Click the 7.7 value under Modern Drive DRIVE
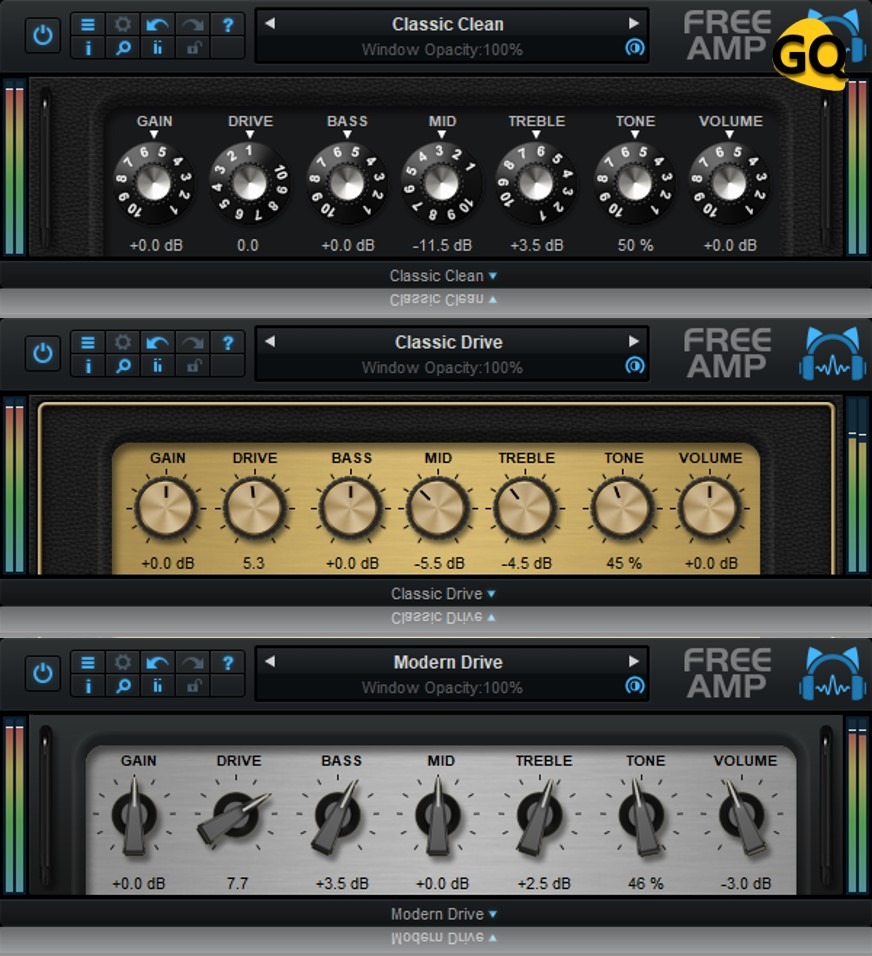The width and height of the screenshot is (872, 956). [x=237, y=883]
